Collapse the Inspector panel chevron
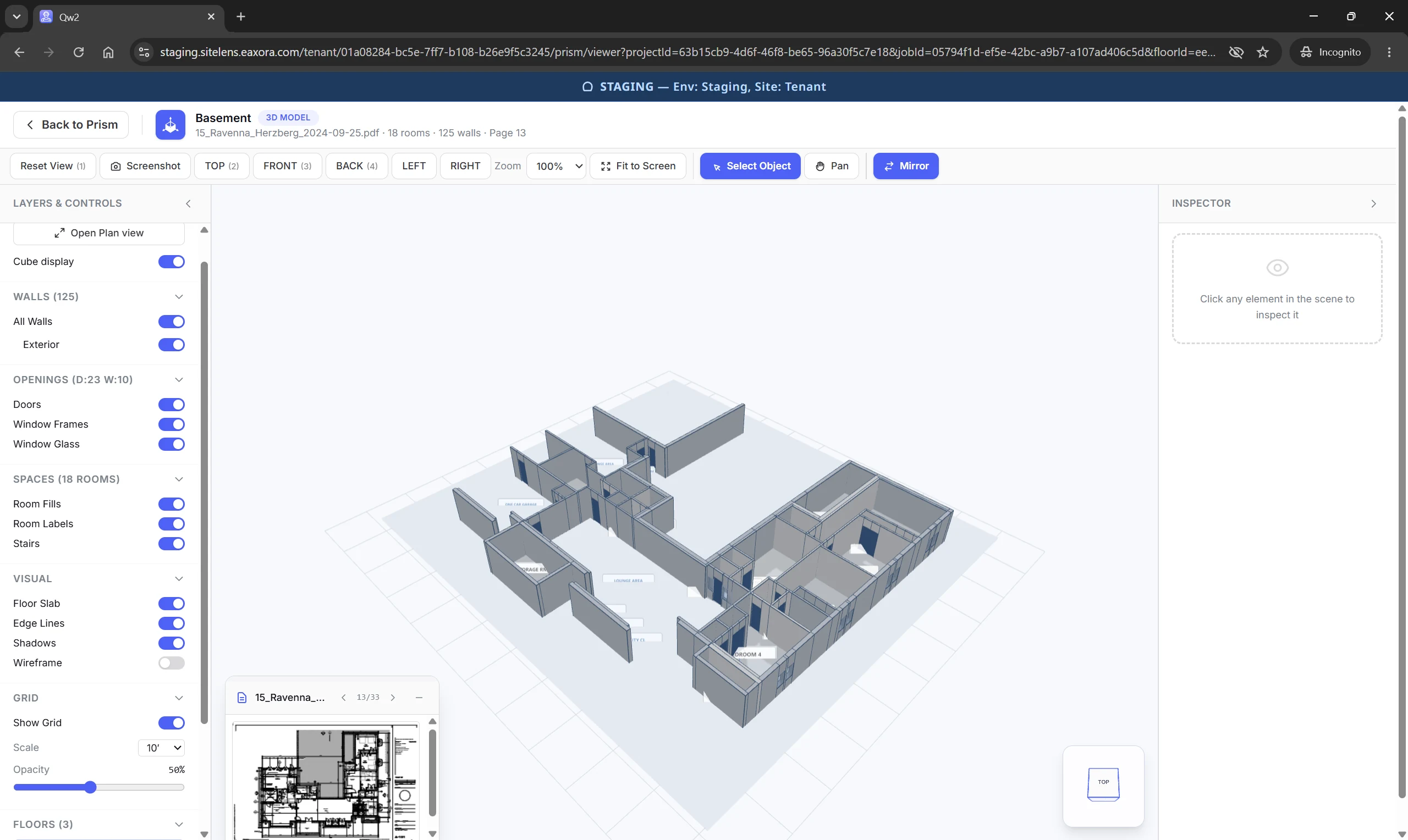Image resolution: width=1408 pixels, height=840 pixels. 1373,204
